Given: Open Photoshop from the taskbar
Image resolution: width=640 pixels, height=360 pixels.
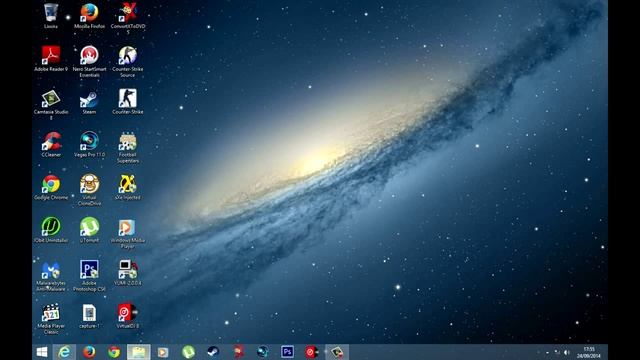Looking at the screenshot, I should click(x=287, y=352).
